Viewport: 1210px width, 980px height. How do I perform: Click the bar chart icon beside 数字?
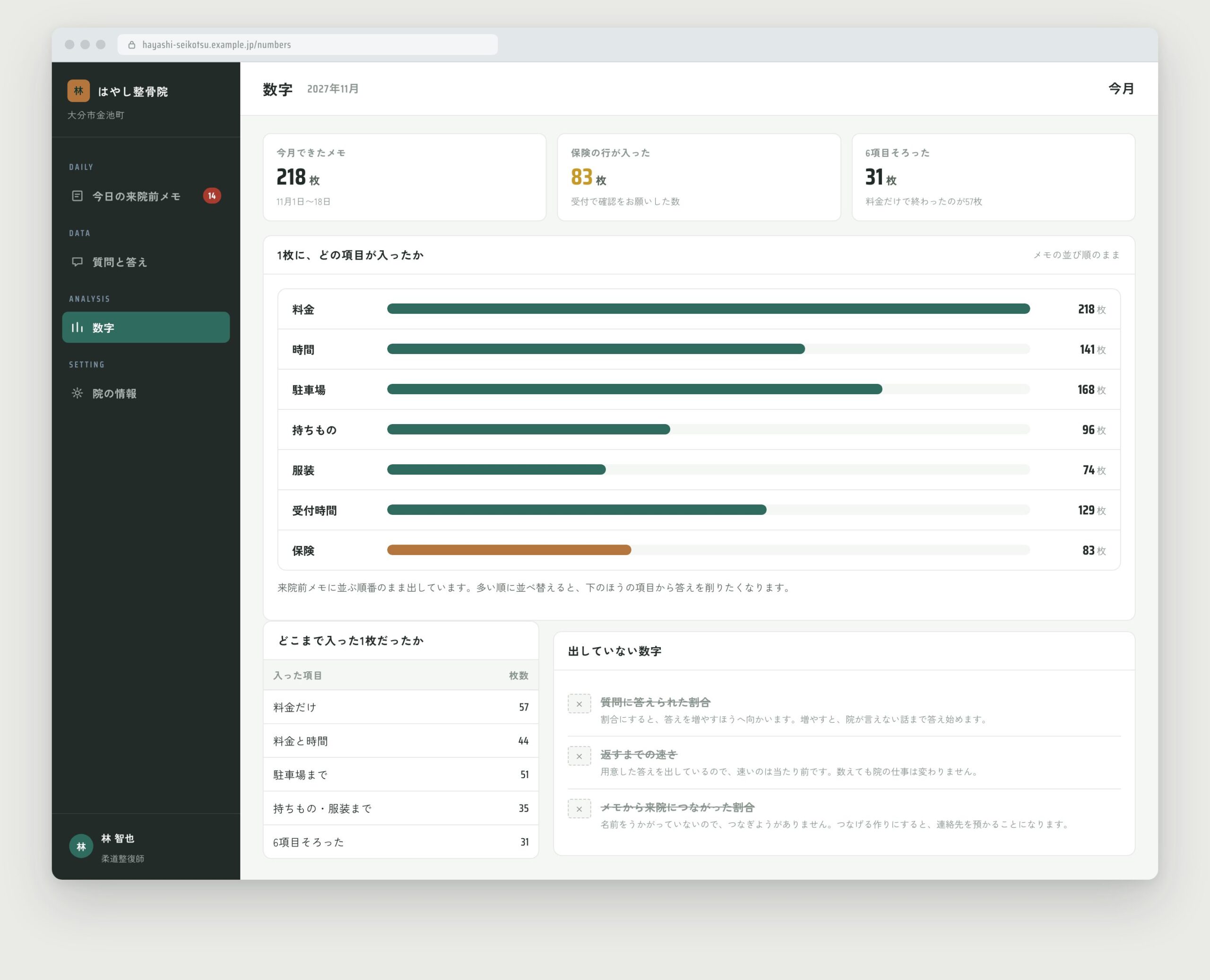pos(78,328)
